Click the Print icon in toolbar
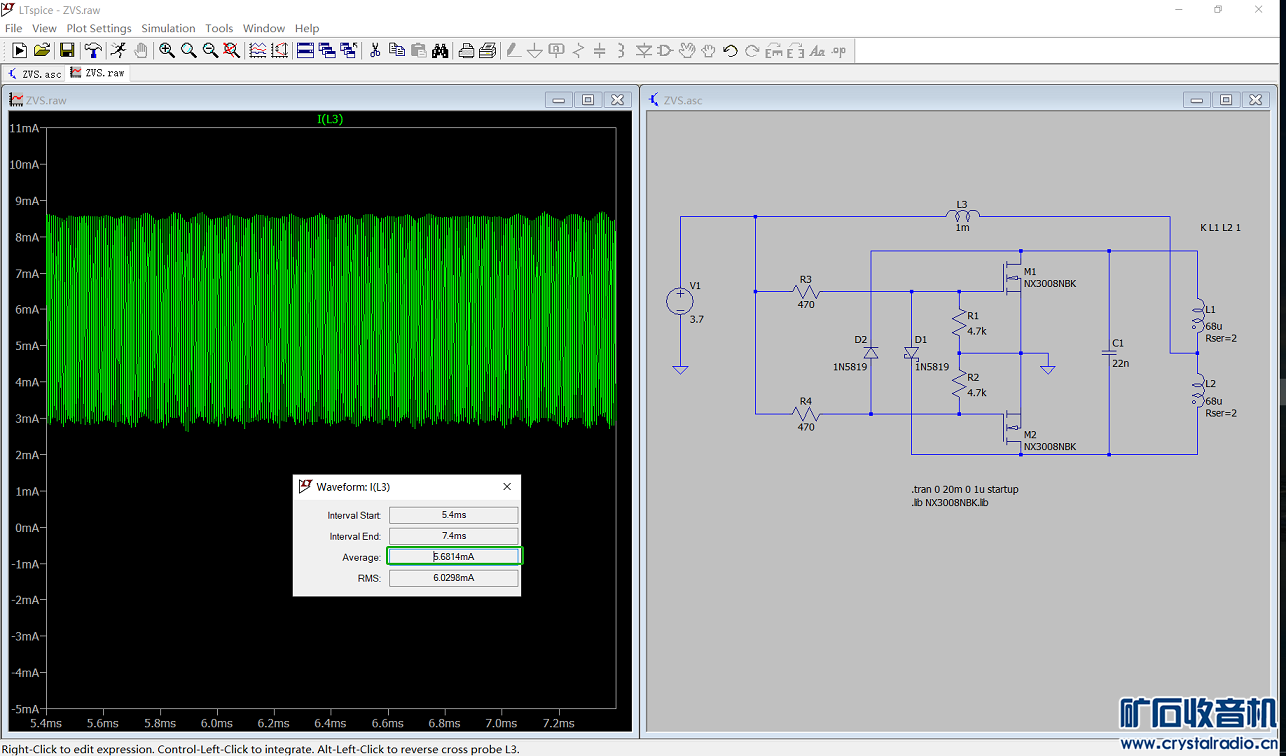 pos(466,50)
